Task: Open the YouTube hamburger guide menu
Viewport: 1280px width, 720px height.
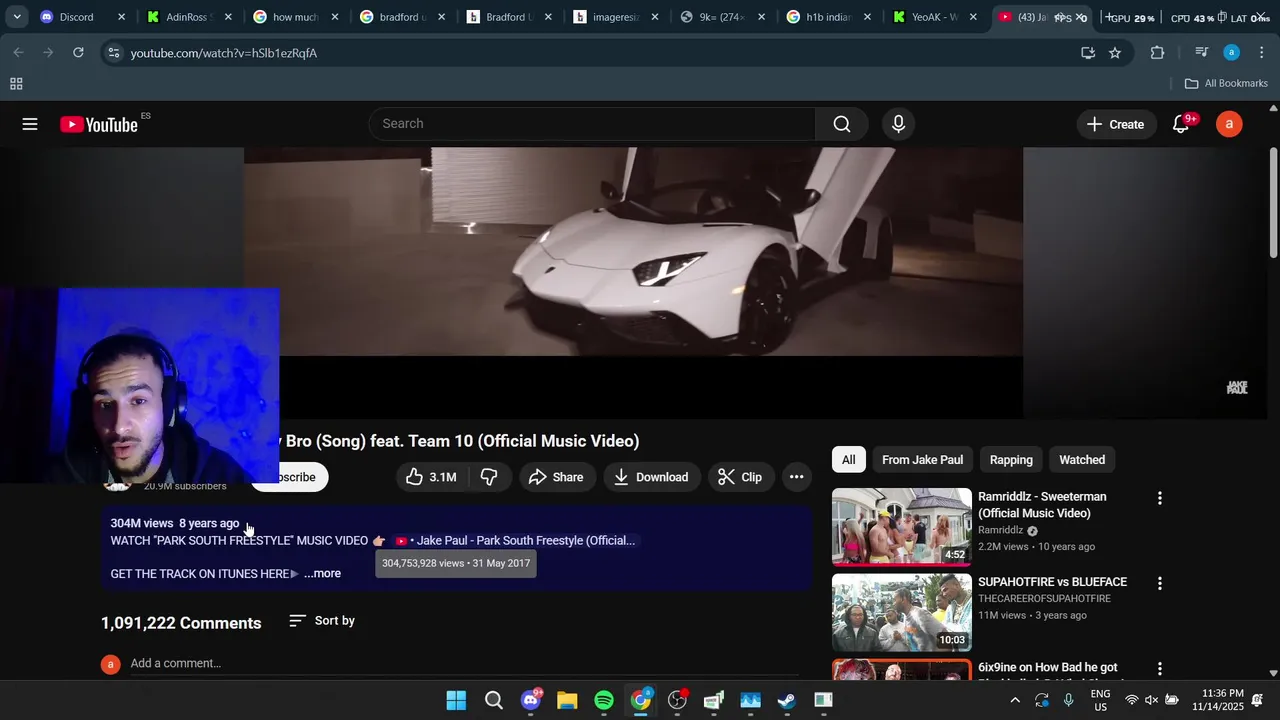Action: [x=30, y=124]
